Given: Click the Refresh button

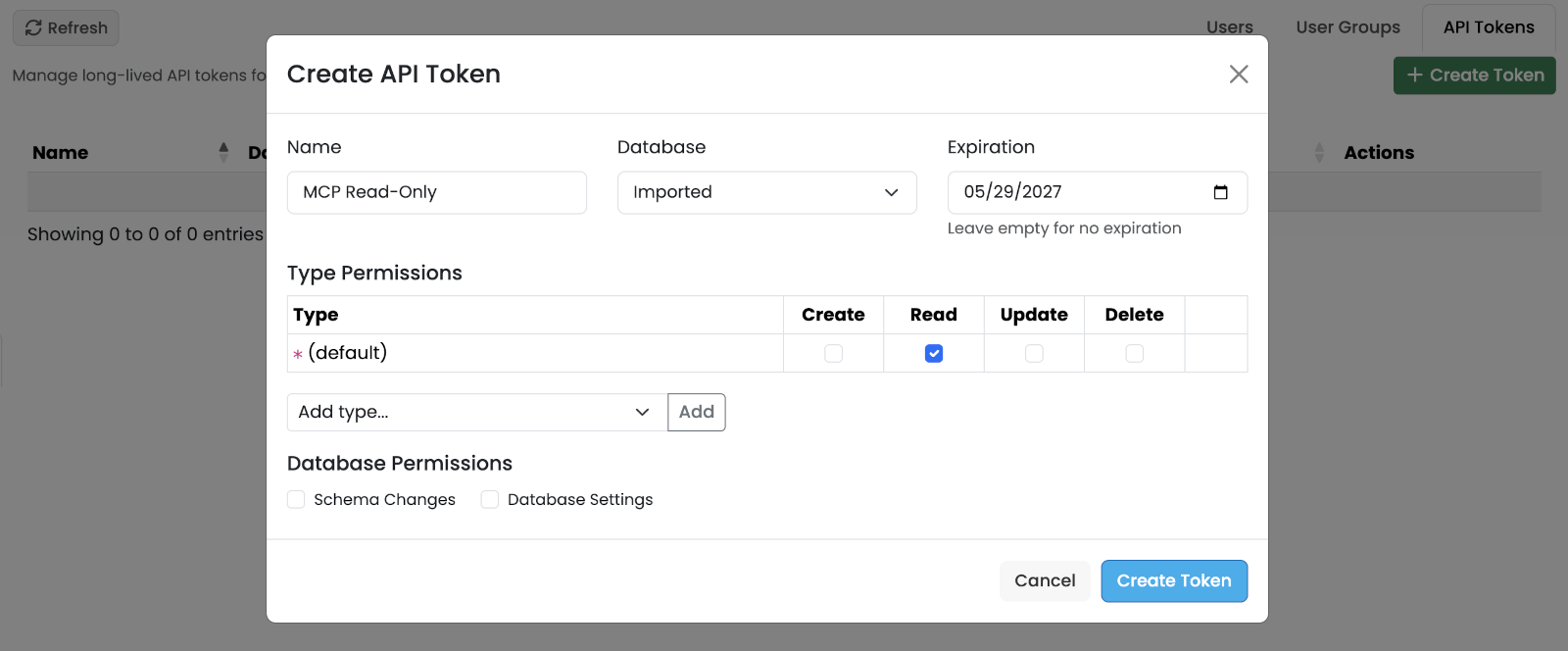Looking at the screenshot, I should [x=66, y=27].
